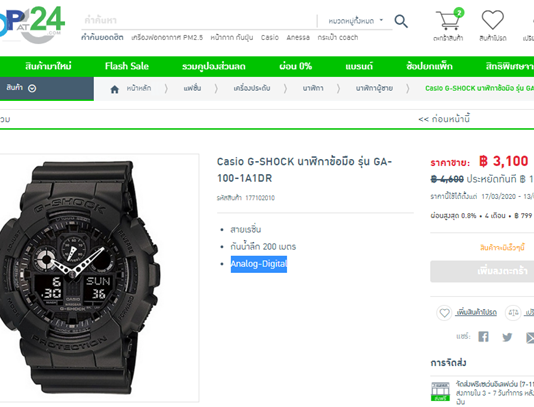The image size is (534, 407).
Task: Open the shopping cart icon
Action: (448, 21)
